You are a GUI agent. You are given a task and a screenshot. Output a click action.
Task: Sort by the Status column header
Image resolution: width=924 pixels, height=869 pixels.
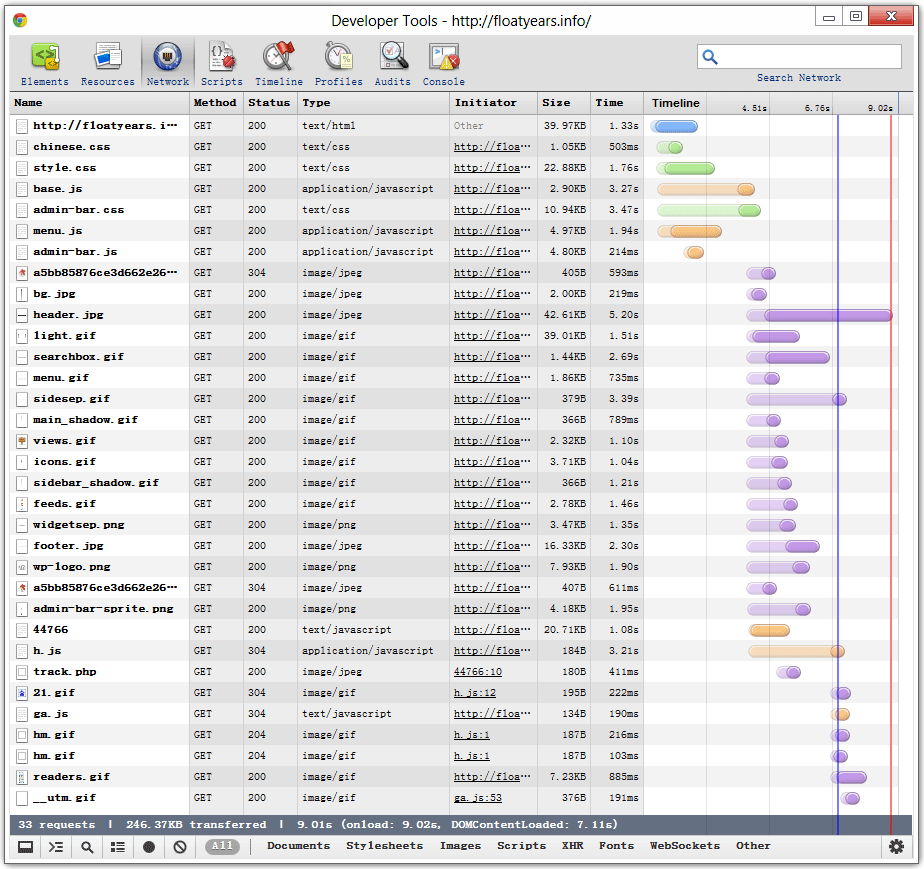point(270,103)
